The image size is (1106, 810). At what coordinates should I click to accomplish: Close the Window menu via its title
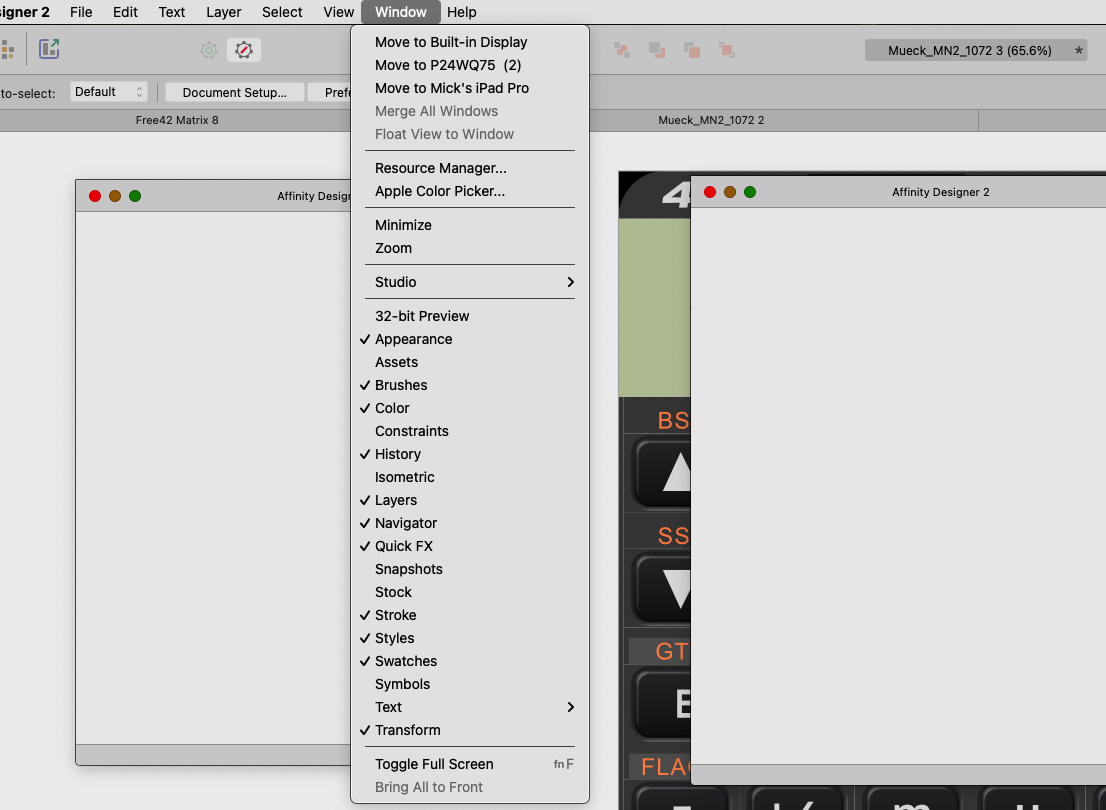click(x=401, y=12)
